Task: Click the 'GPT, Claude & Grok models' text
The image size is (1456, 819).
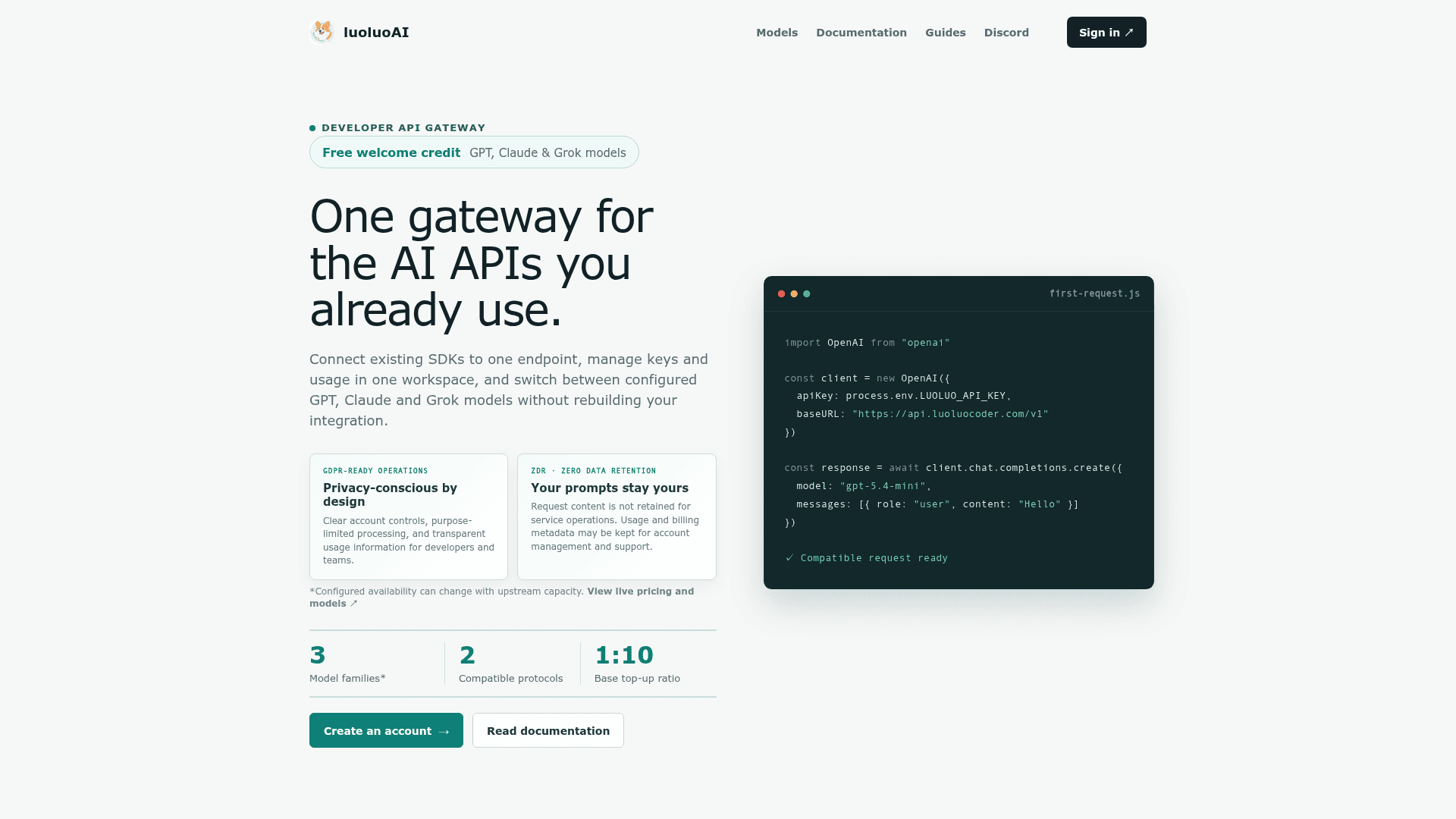Action: [x=548, y=152]
